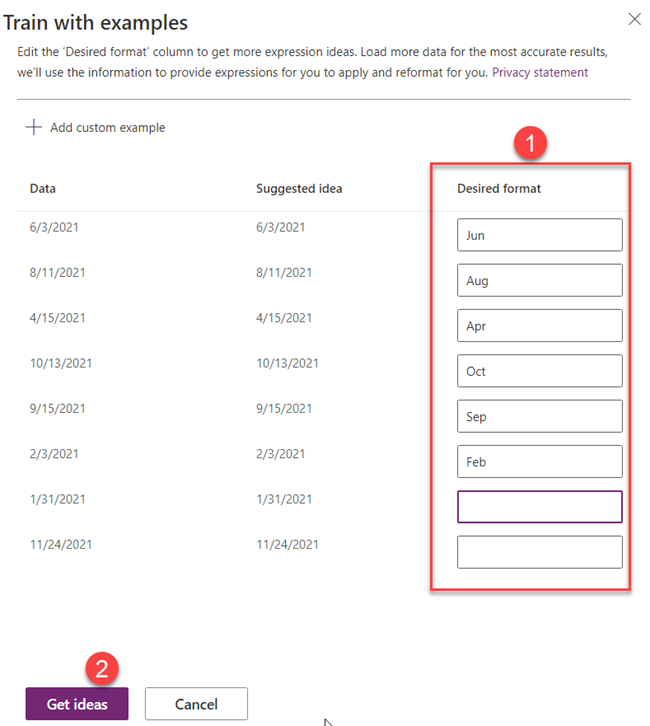
Task: Click the Suggested idea column header
Action: click(x=299, y=188)
